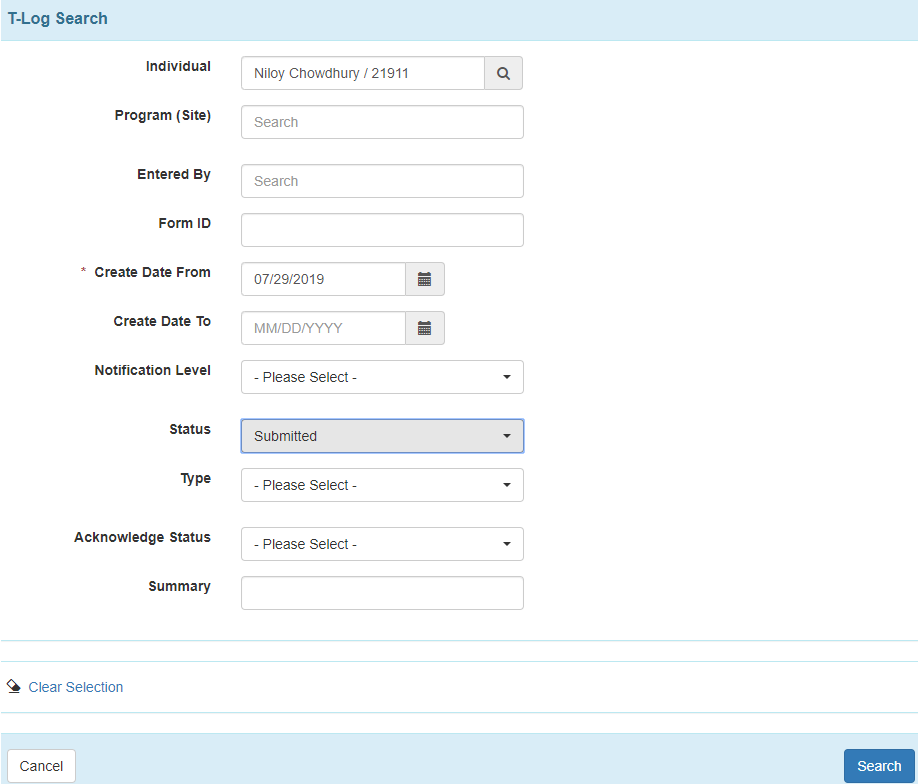The height and width of the screenshot is (784, 918).
Task: Click the Cancel button
Action: (41, 766)
